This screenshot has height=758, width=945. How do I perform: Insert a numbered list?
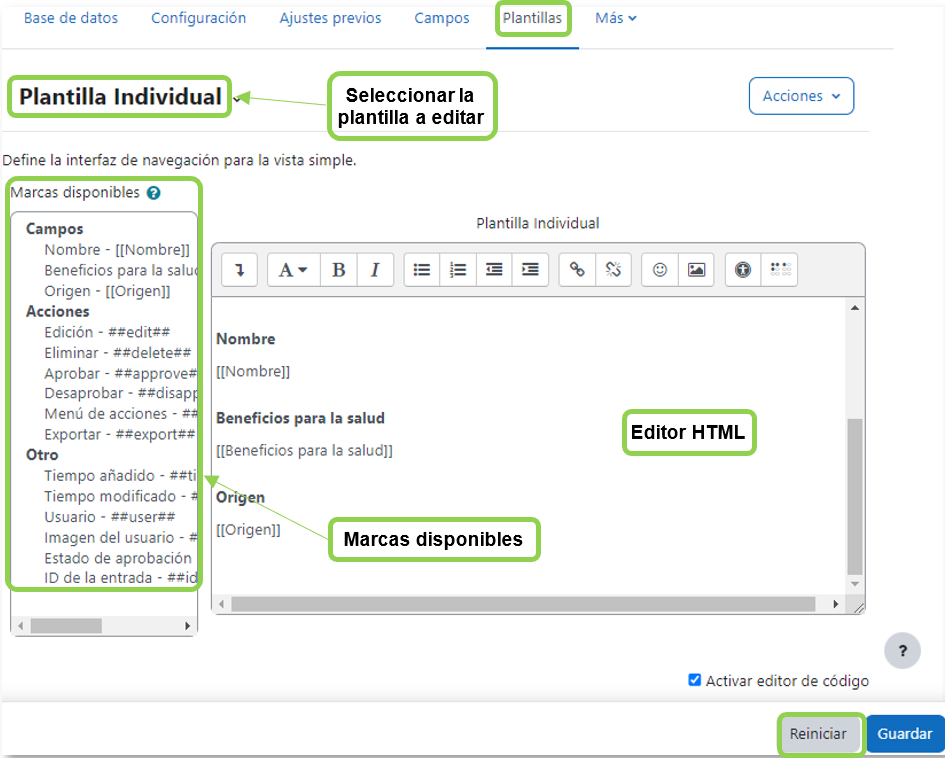[458, 270]
